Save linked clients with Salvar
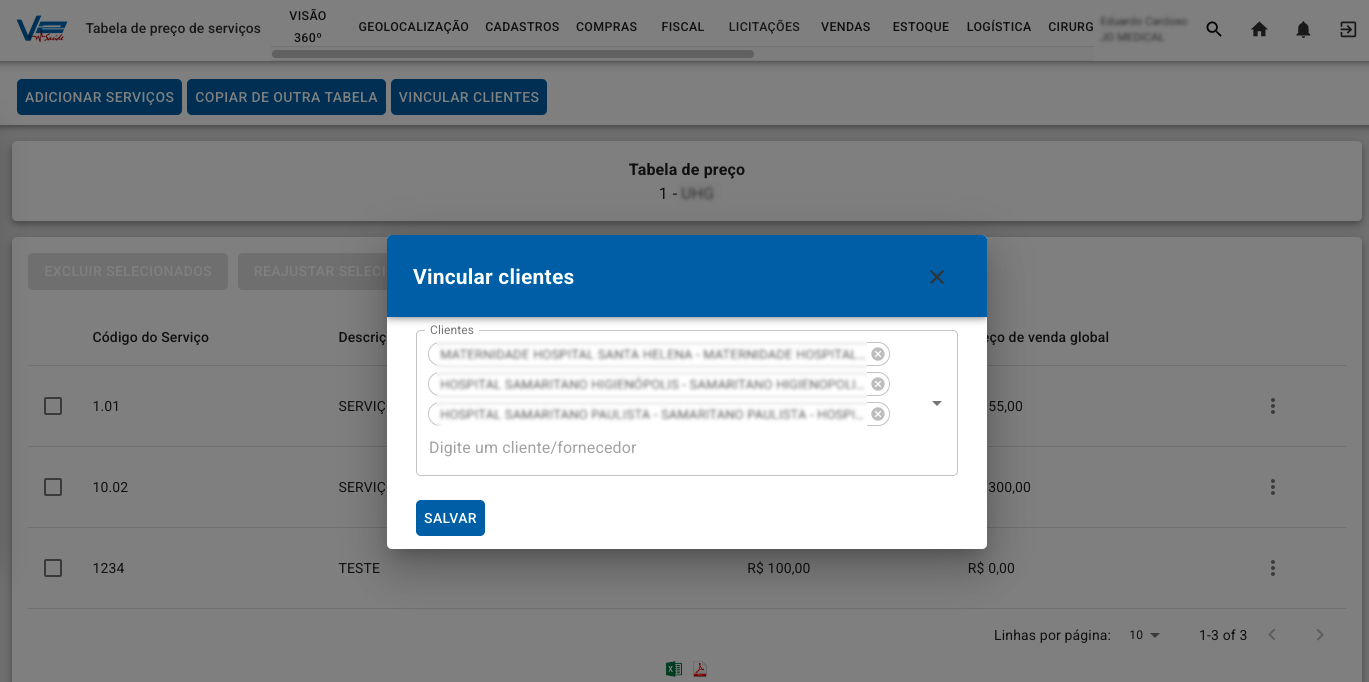Screen dimensions: 1369x682 (450, 518)
